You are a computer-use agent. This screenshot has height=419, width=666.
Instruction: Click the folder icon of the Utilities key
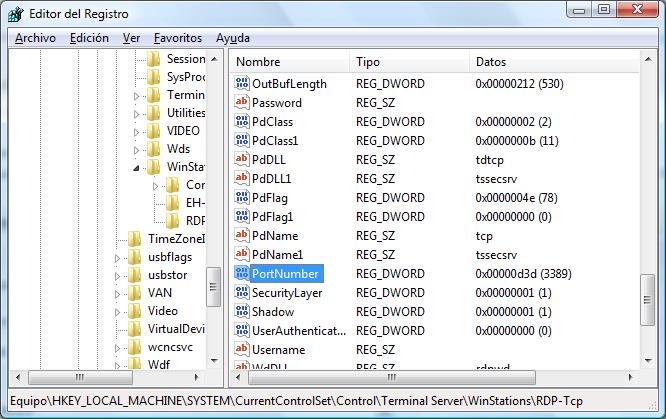(x=153, y=113)
